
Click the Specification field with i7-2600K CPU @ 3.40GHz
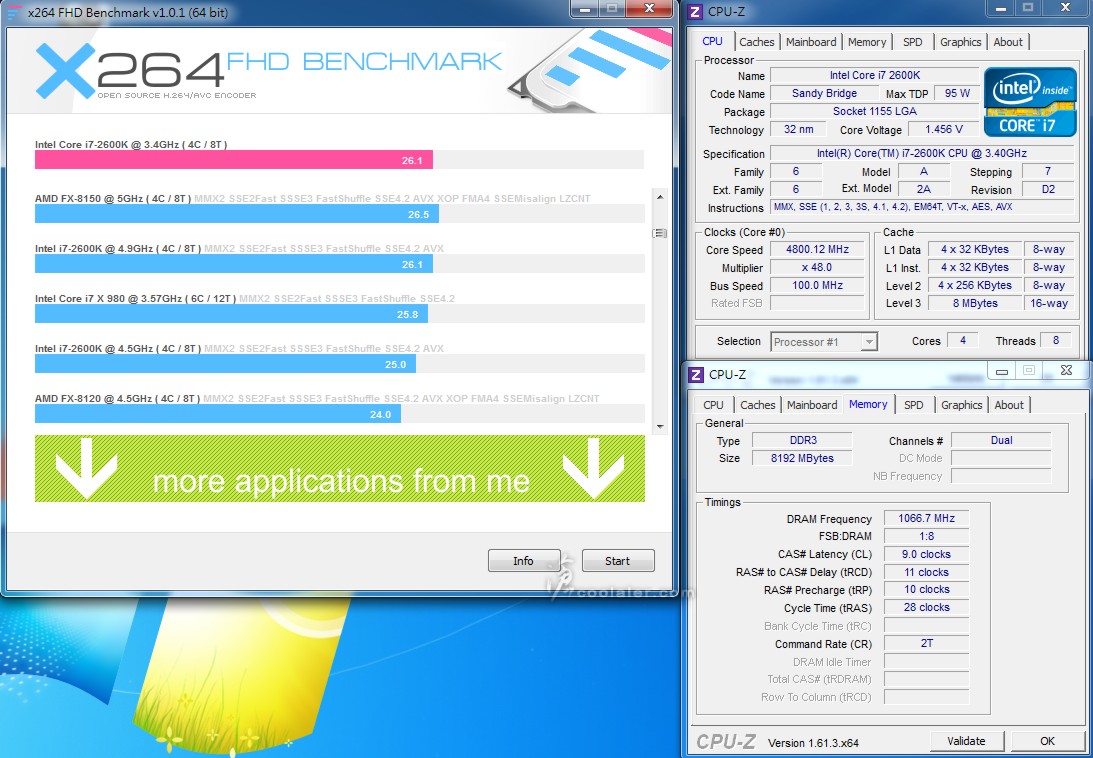[x=922, y=153]
